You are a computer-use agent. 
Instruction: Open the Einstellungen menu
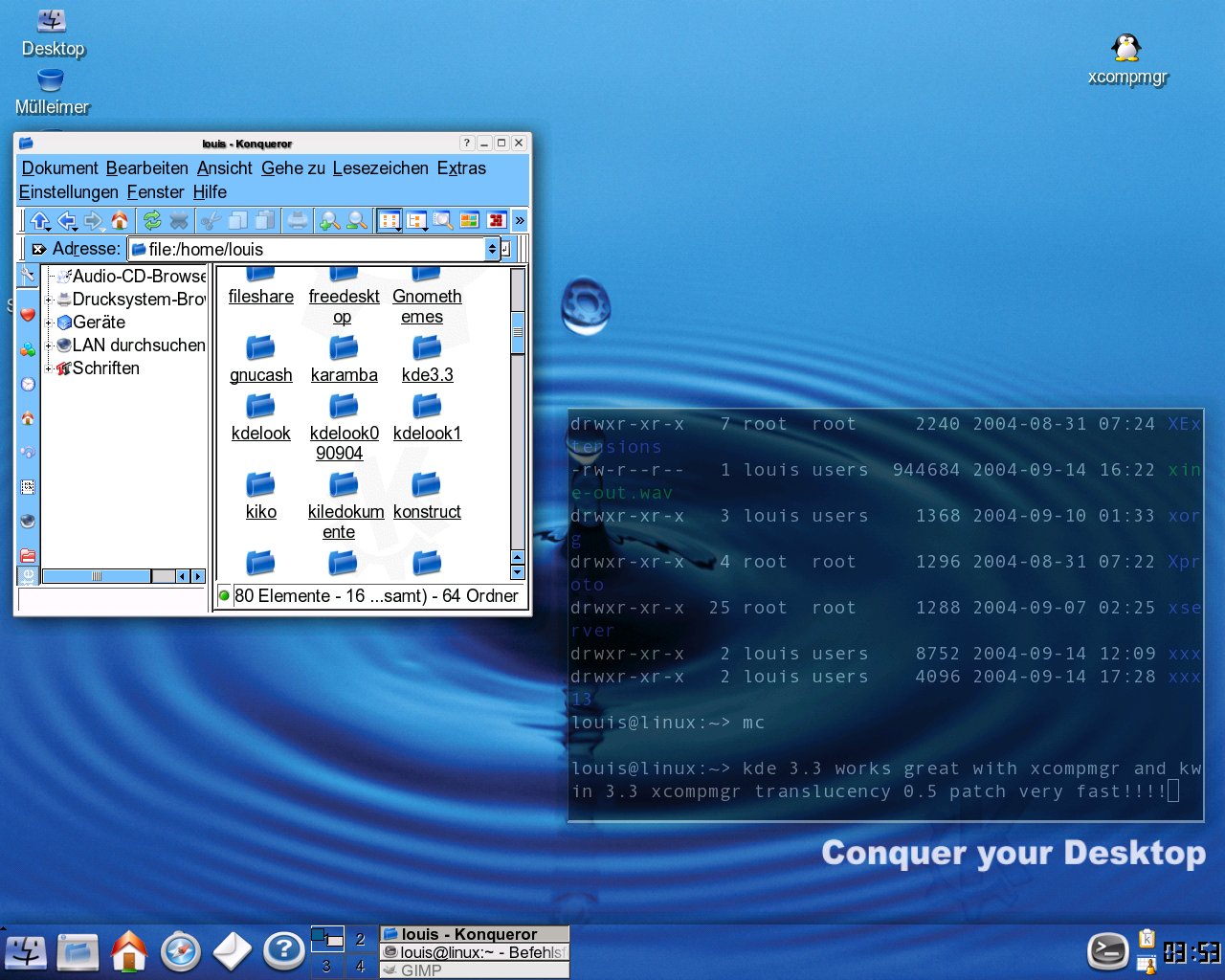(x=69, y=192)
